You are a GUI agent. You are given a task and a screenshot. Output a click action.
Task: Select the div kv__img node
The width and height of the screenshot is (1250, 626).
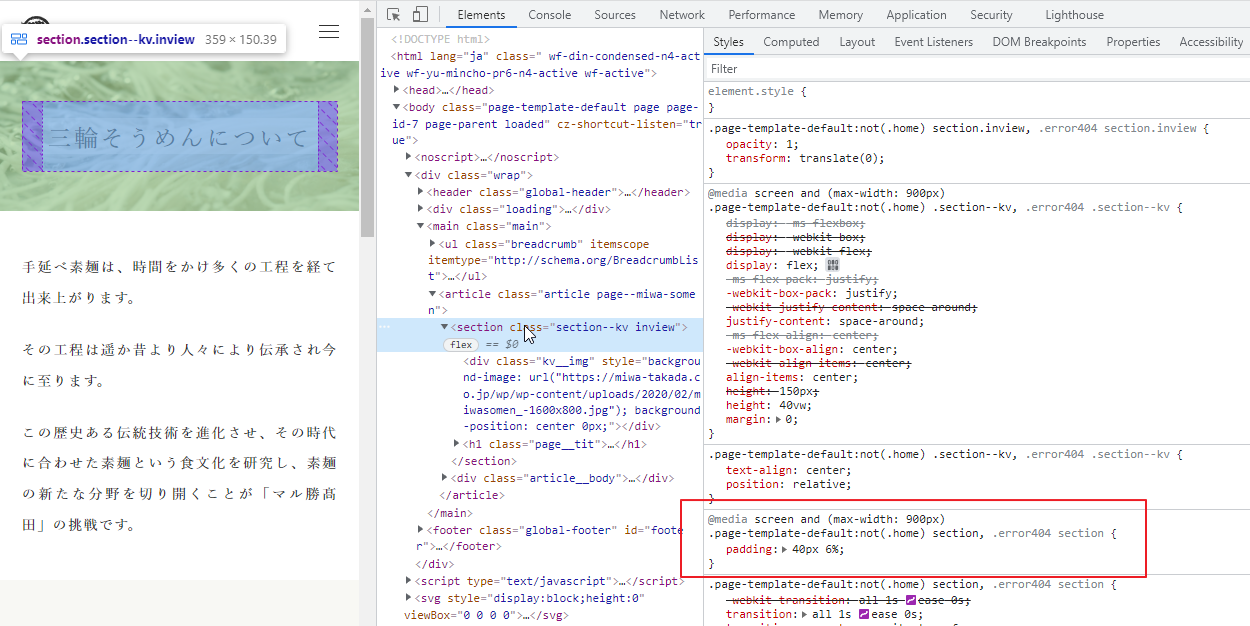(x=583, y=393)
